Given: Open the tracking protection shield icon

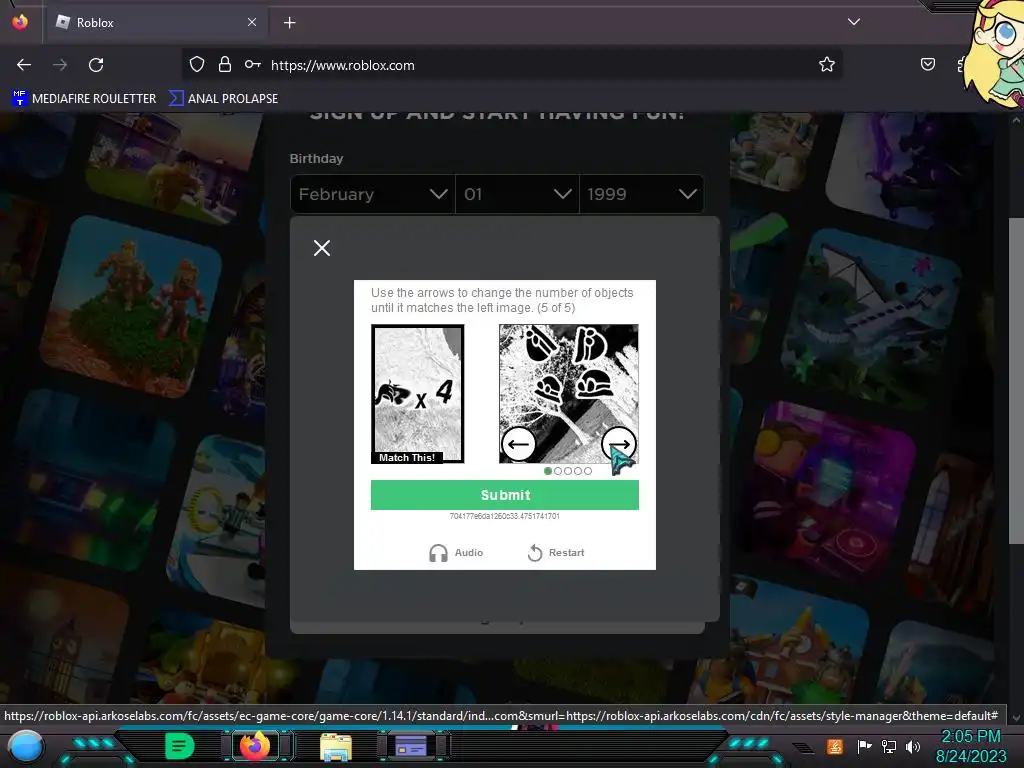Looking at the screenshot, I should (197, 64).
